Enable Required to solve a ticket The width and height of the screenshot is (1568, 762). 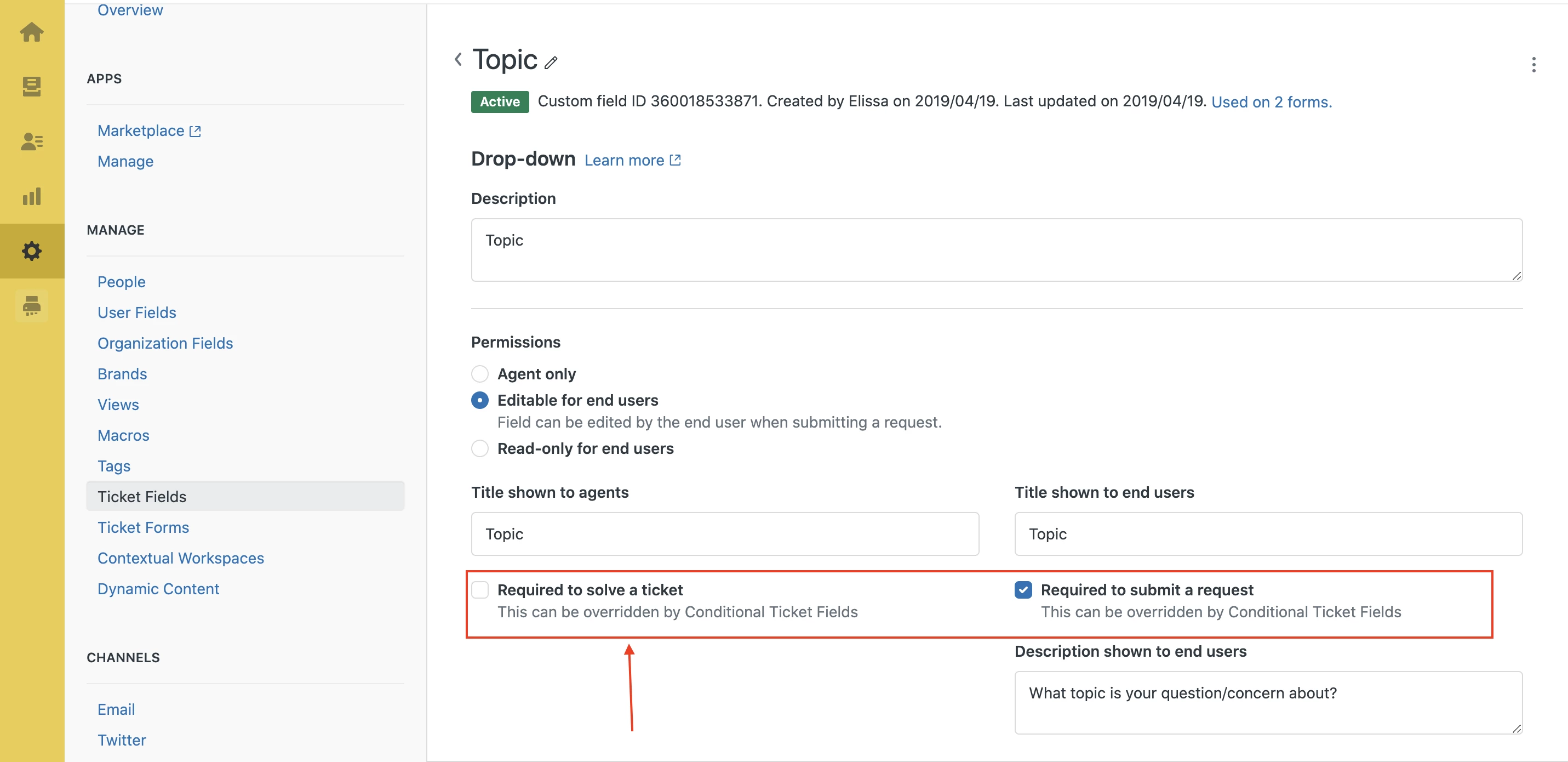[x=479, y=590]
